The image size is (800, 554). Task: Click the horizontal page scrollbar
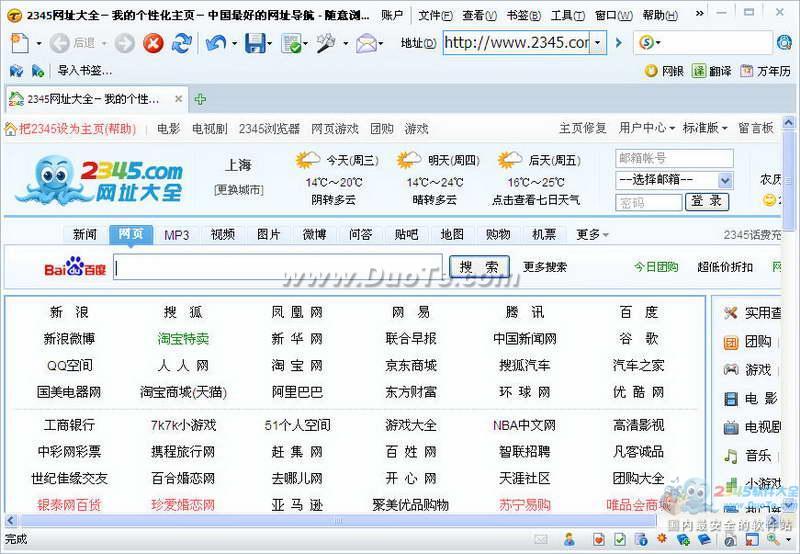[337, 521]
